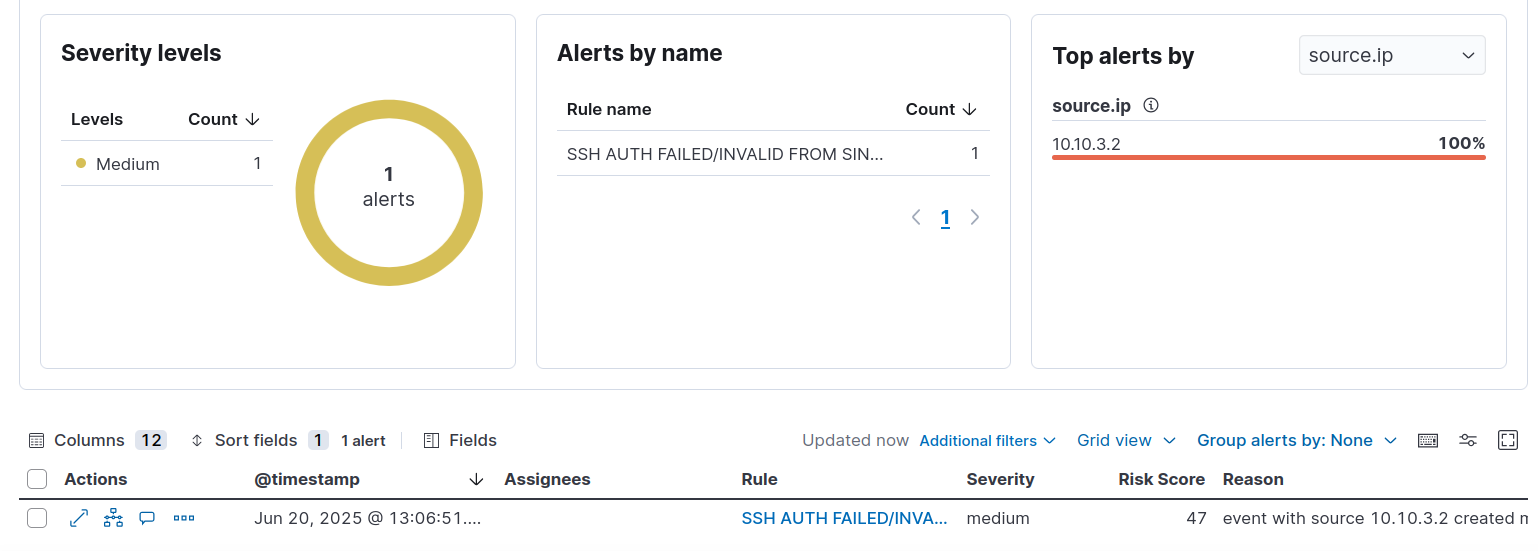Sort by @timestamp column header
This screenshot has width=1538, height=551.
[x=307, y=479]
